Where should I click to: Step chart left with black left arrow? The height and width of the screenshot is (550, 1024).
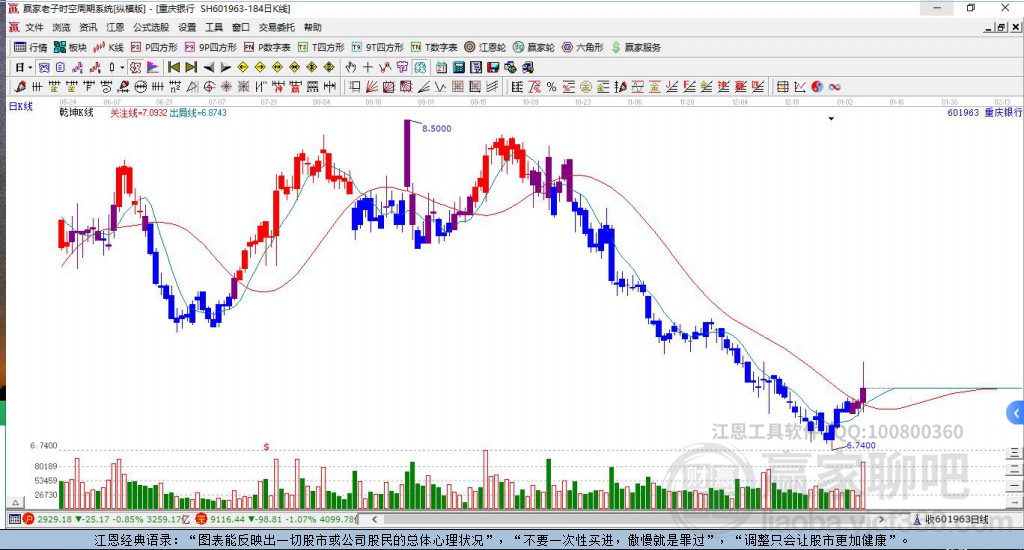coord(208,67)
